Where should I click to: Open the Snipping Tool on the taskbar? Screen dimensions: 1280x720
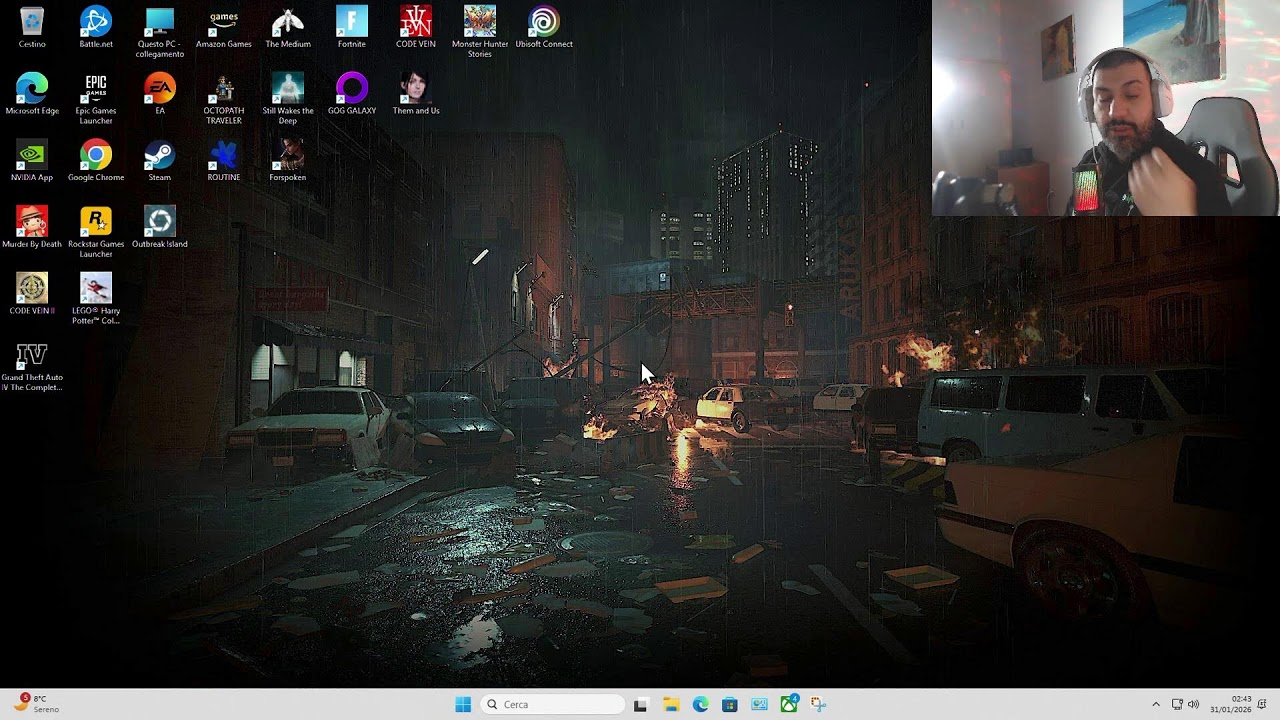click(x=818, y=705)
